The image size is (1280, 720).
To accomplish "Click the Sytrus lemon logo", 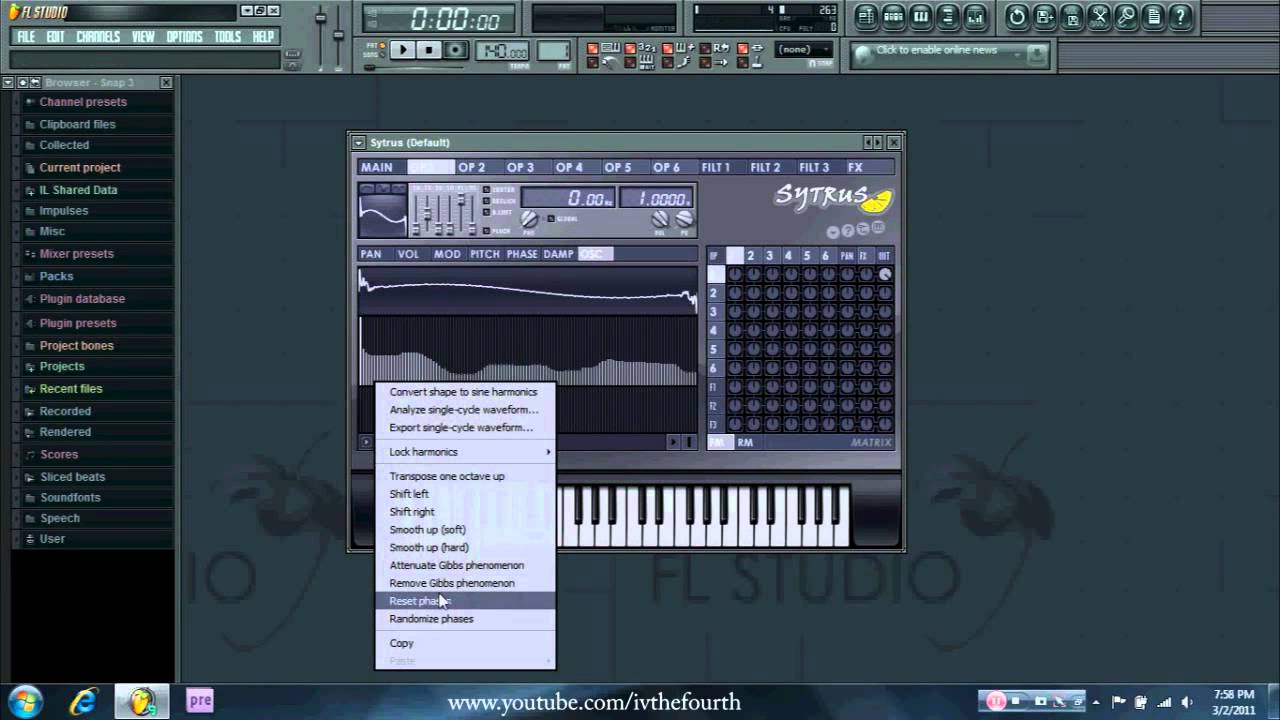I will [x=877, y=201].
